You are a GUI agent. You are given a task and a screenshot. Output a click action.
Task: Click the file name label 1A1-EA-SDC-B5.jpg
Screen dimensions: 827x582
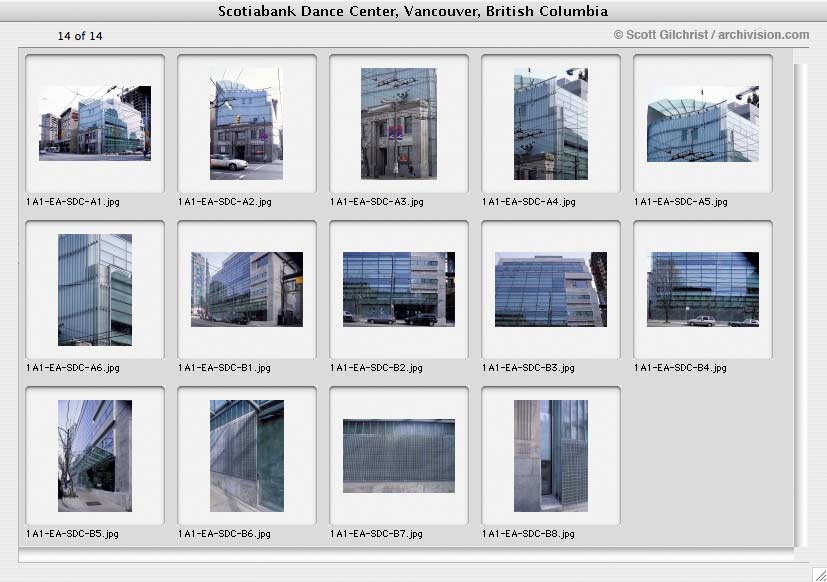pos(72,534)
